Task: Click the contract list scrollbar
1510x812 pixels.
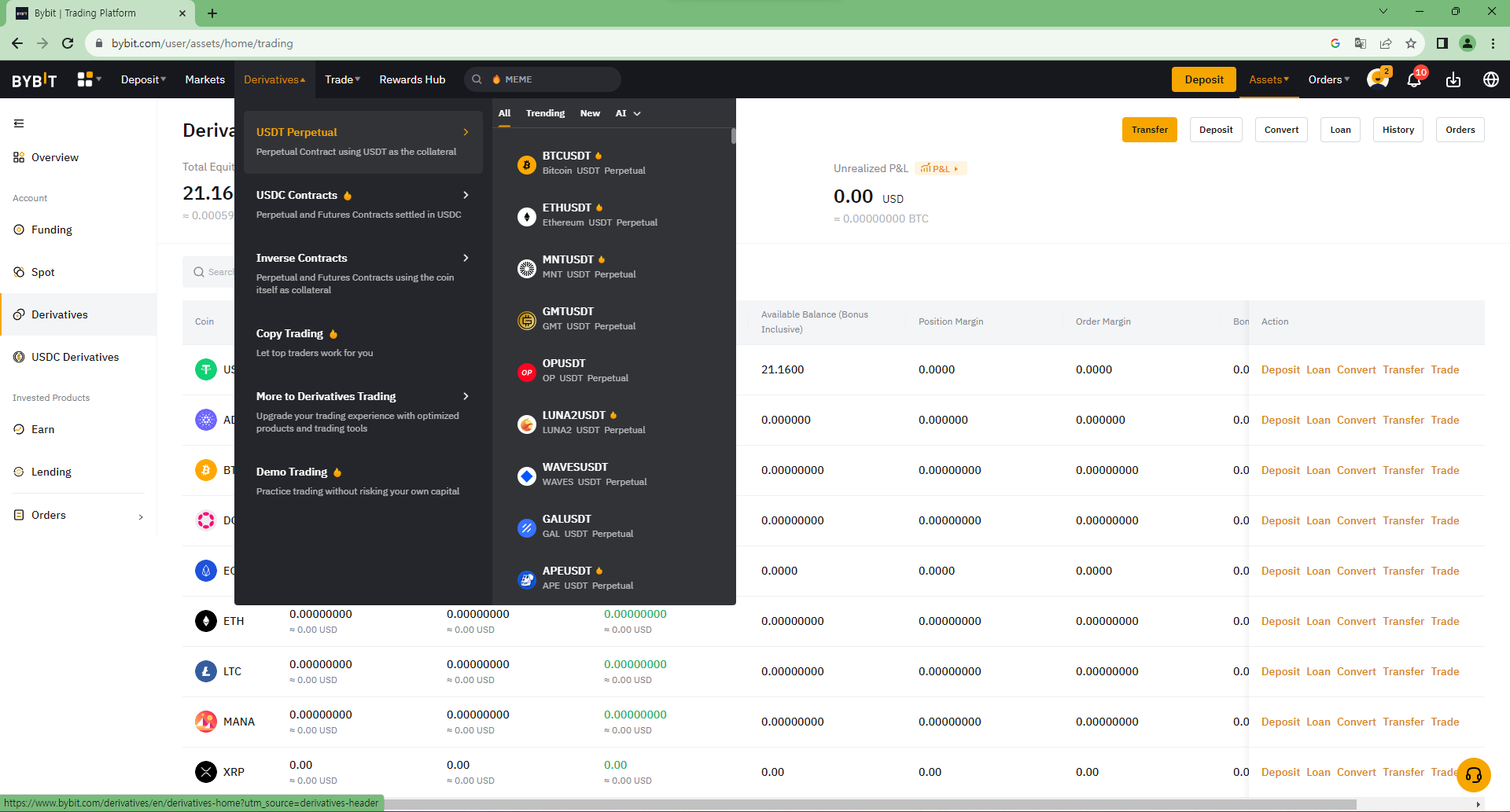Action: tap(733, 137)
